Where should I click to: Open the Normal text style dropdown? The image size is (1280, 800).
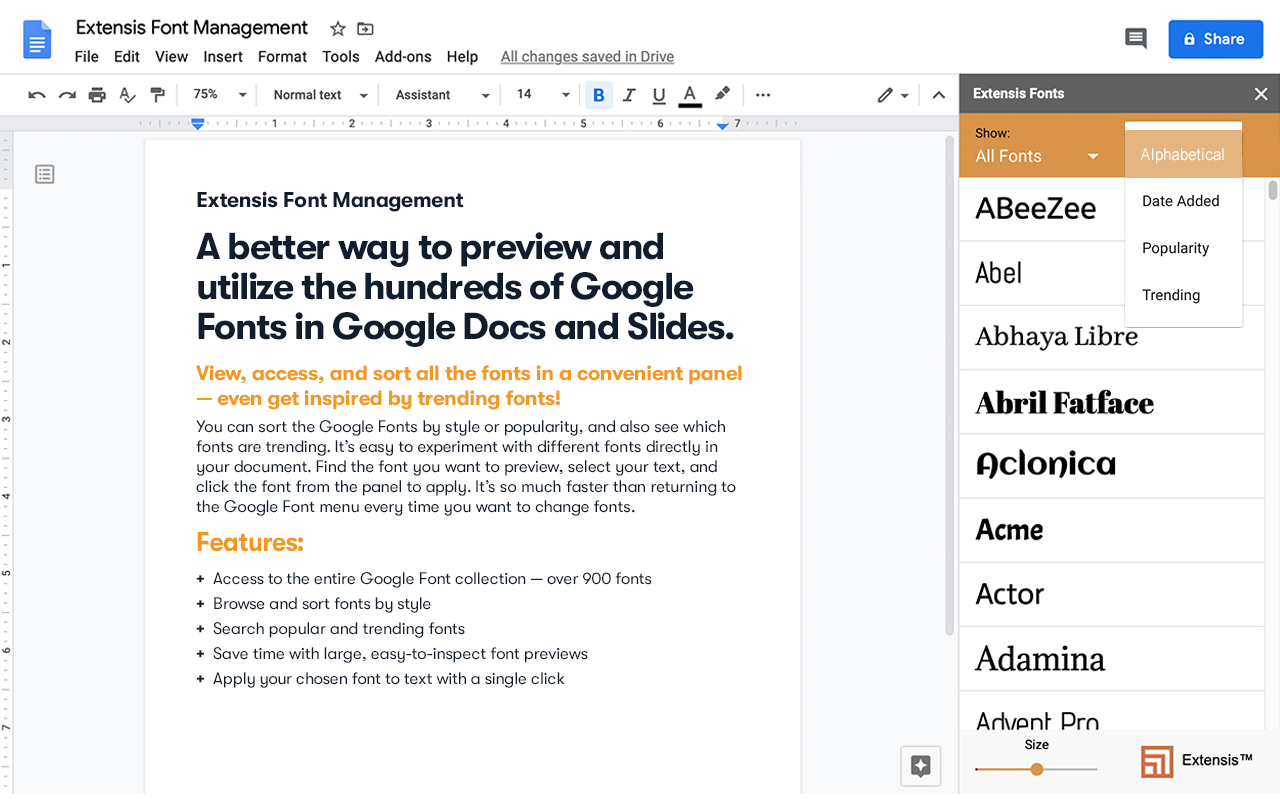pyautogui.click(x=320, y=95)
